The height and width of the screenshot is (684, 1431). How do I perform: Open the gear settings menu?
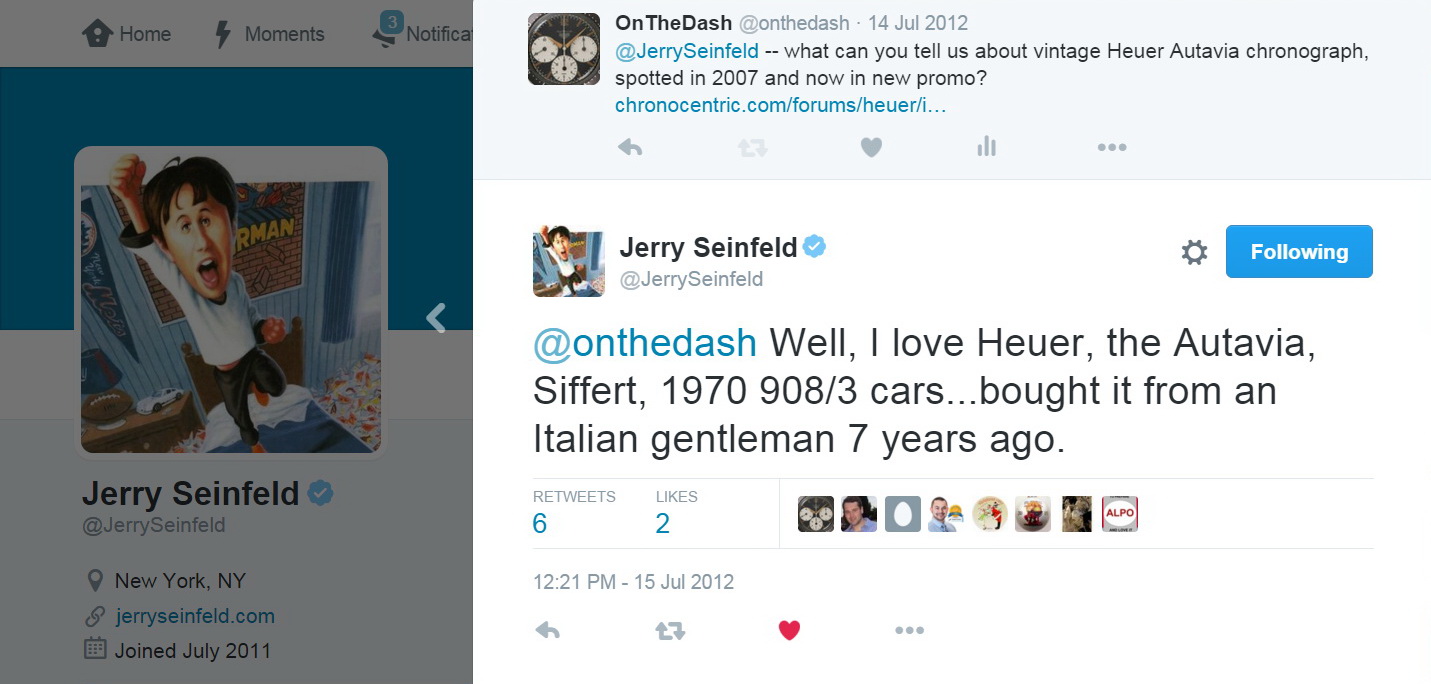[x=1194, y=252]
